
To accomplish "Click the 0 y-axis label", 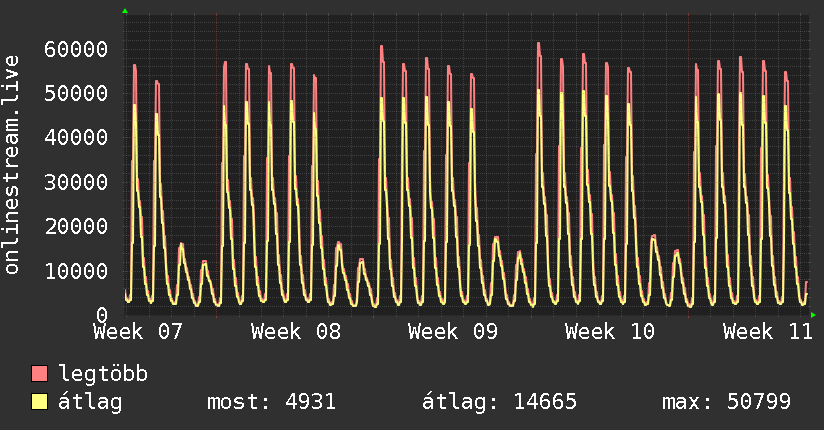I will point(102,315).
